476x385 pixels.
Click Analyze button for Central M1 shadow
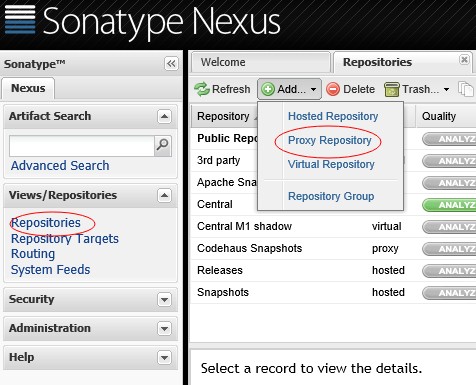coord(449,227)
